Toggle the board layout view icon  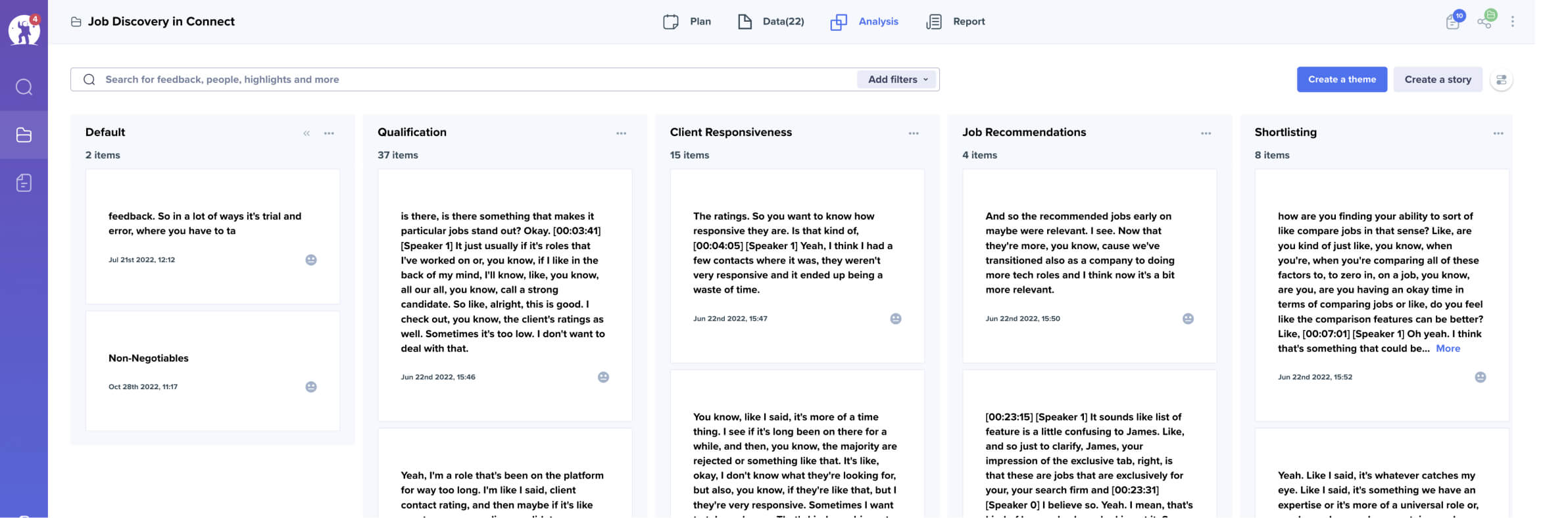1502,80
